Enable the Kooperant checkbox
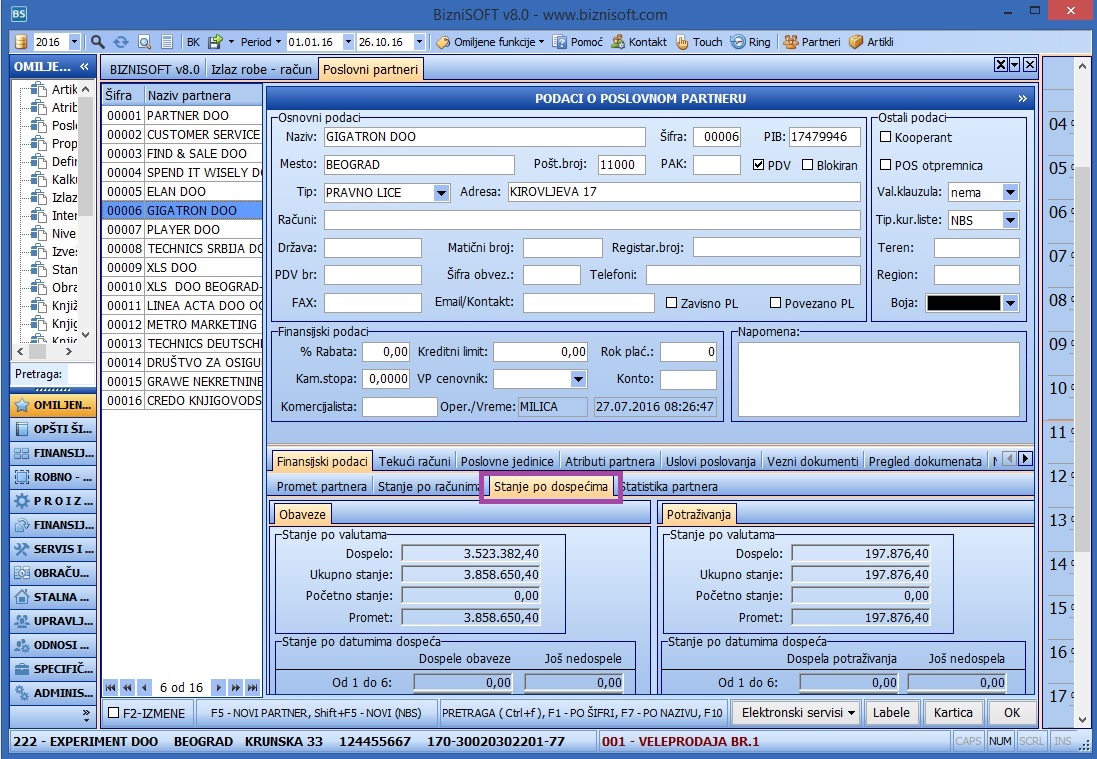Screen dimensions: 1097x759 click(886, 137)
